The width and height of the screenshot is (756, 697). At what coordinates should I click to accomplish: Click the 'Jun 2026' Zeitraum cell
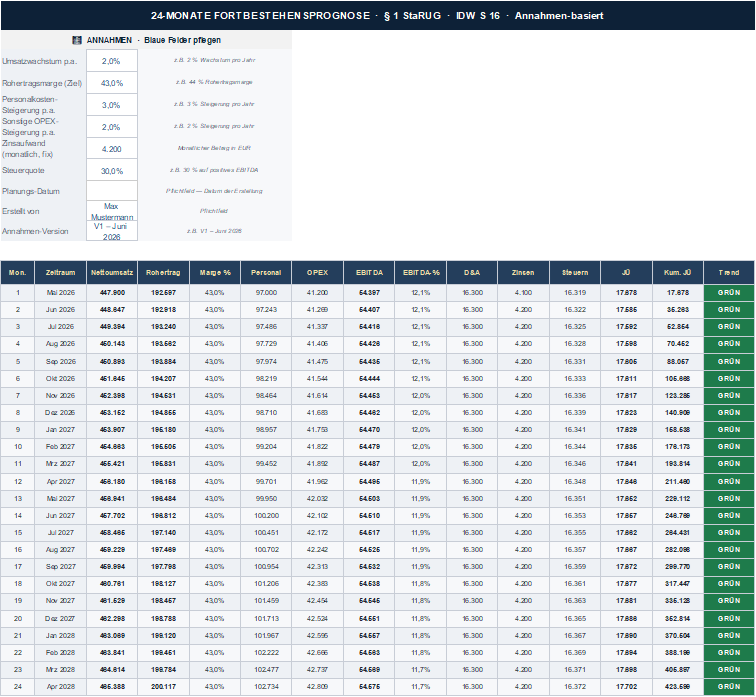click(60, 309)
